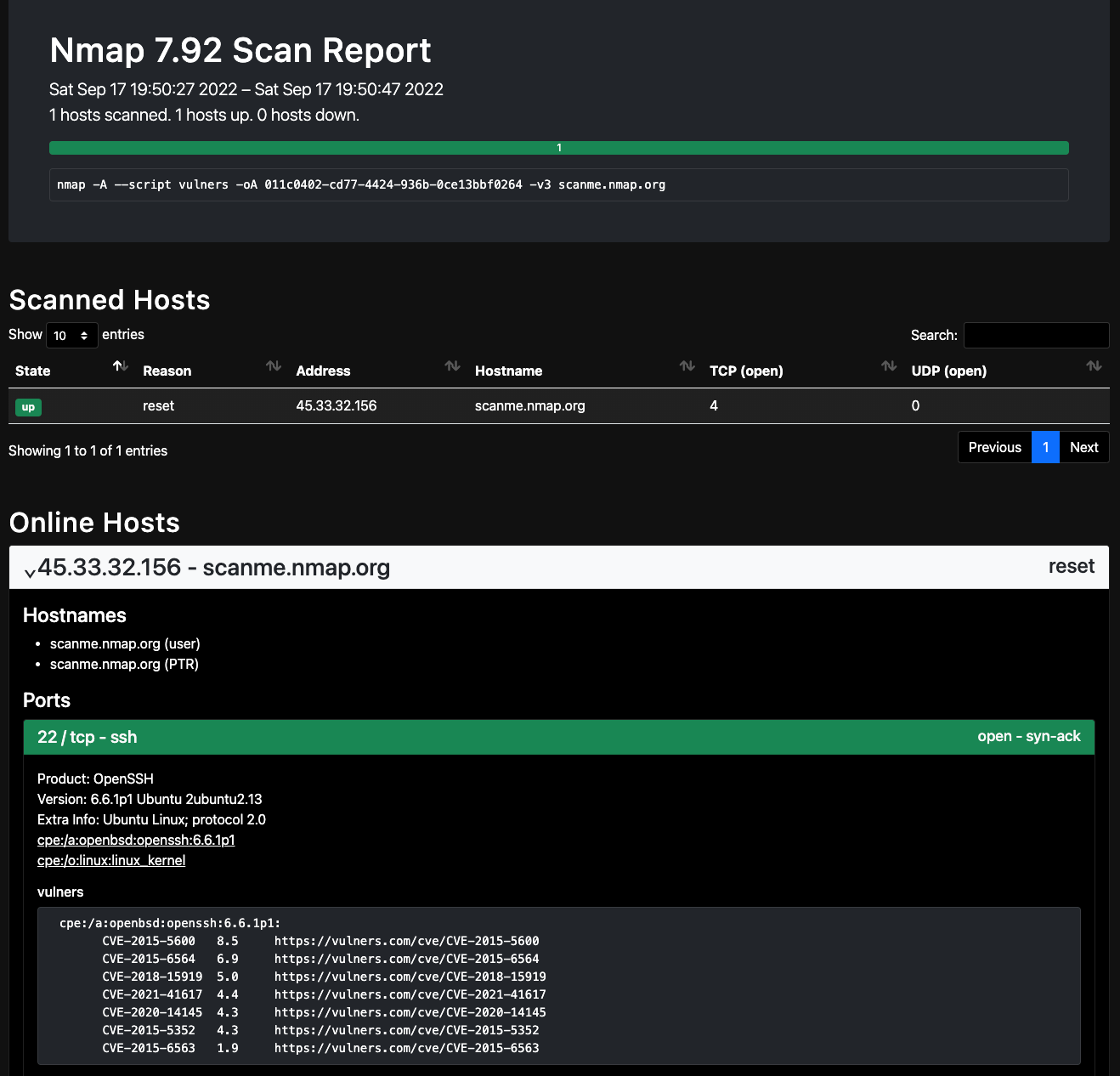
Task: Select the 'reset' reason cell in table
Action: [158, 405]
